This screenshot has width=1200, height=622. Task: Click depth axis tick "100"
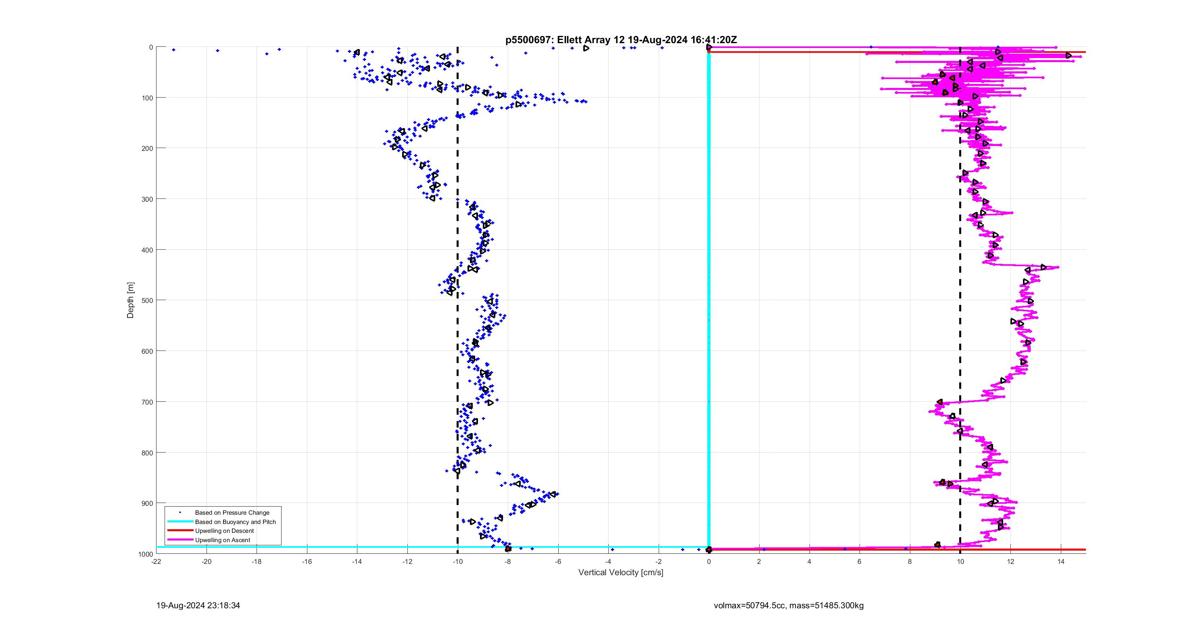pyautogui.click(x=146, y=98)
